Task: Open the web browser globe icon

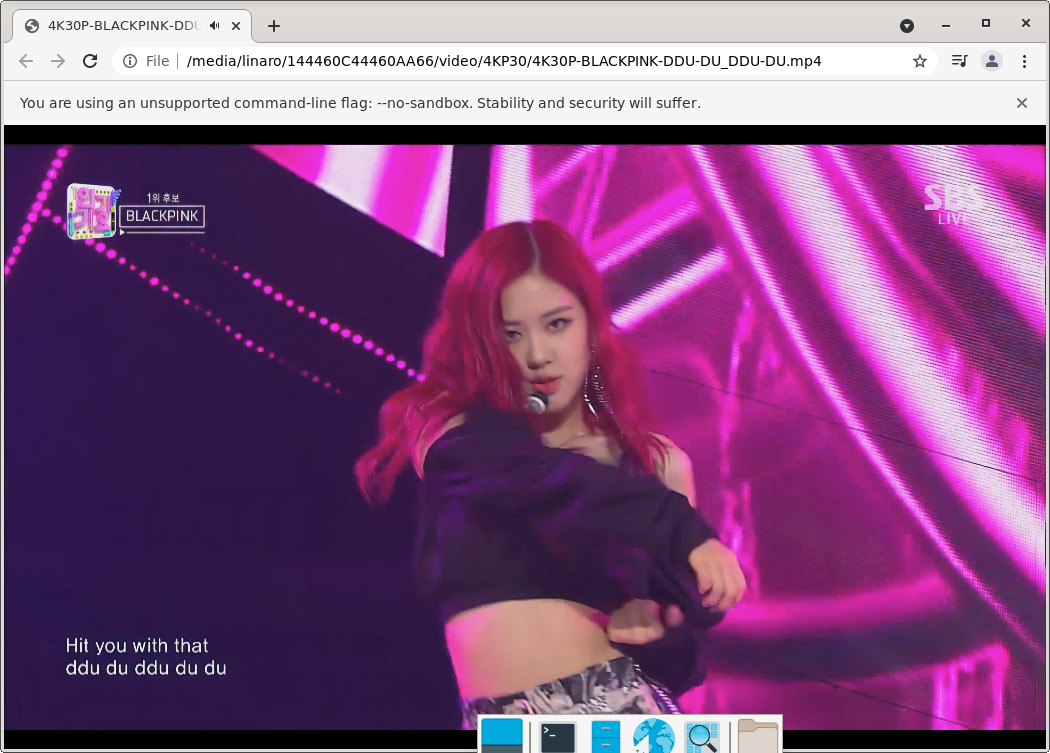Action: tap(654, 738)
